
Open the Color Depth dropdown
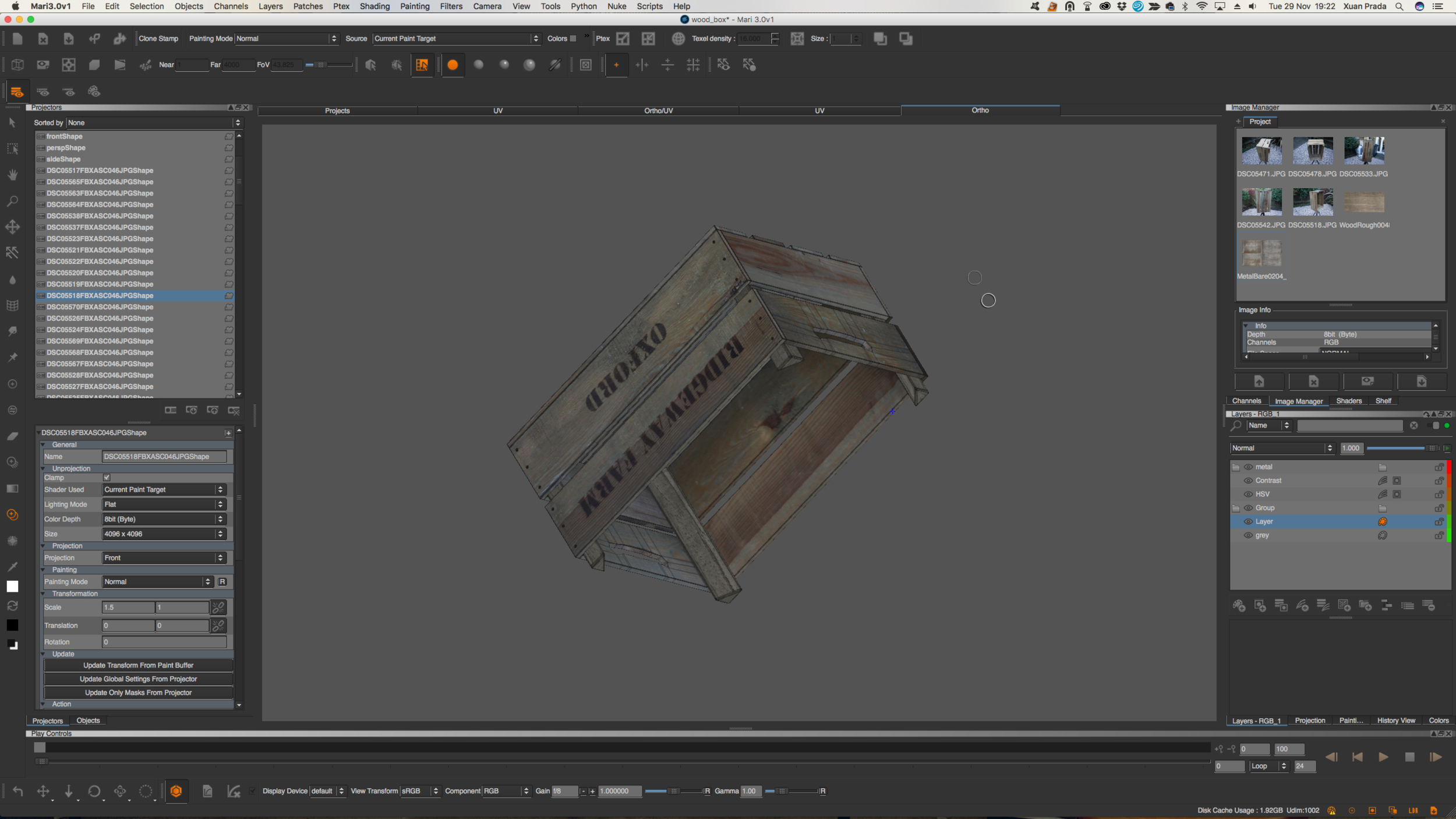pos(164,519)
